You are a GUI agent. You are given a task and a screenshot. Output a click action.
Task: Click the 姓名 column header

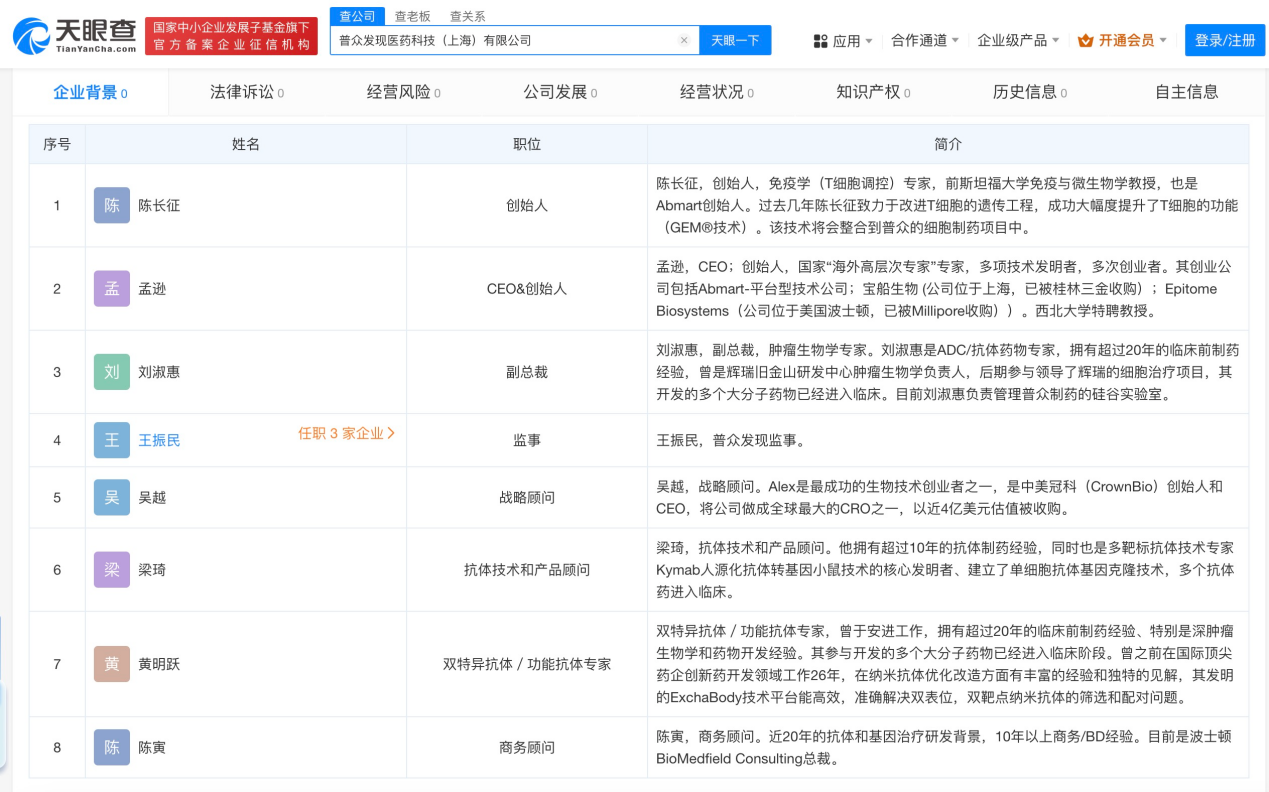tap(246, 144)
